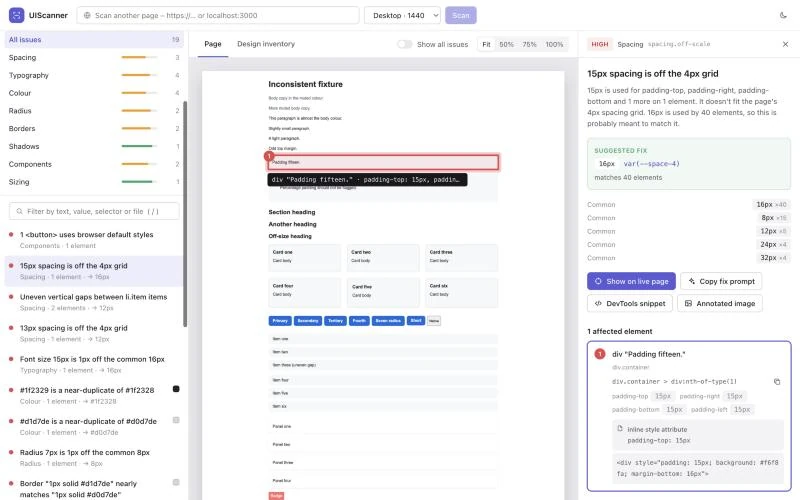Click the red marker 1 badge on page preview

point(269,156)
